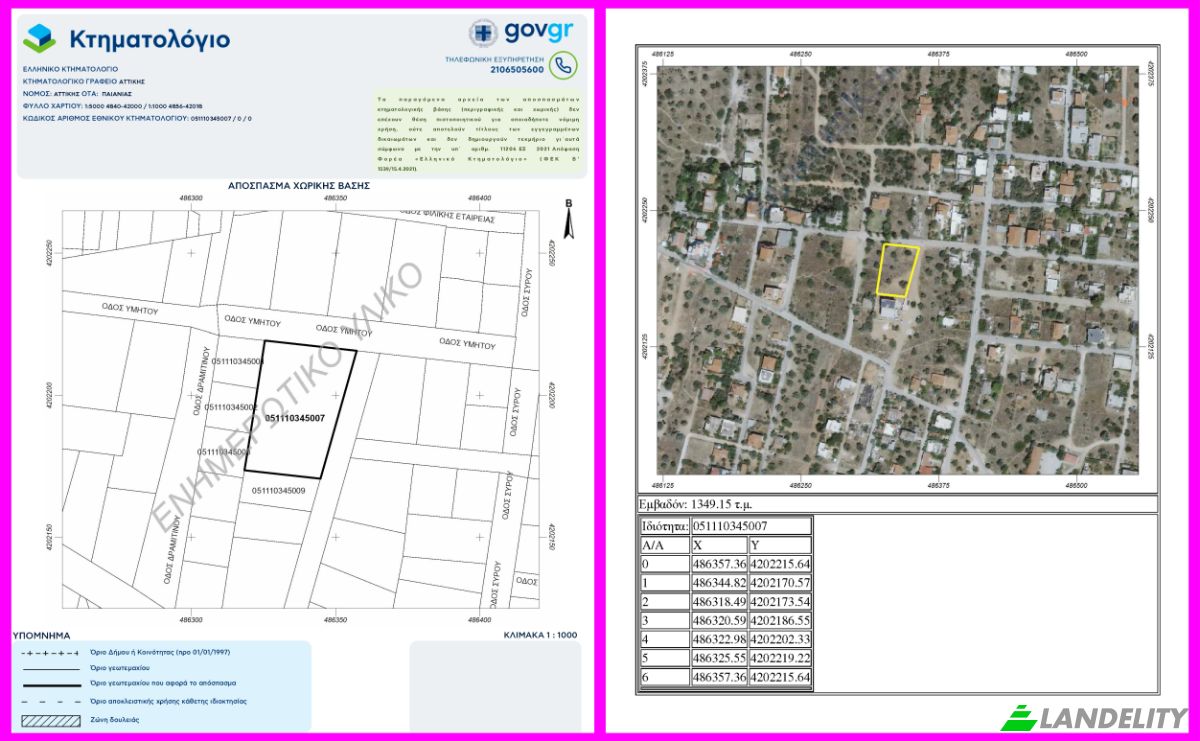The height and width of the screenshot is (741, 1200).
Task: Click the Ιδιότητα label cell
Action: (665, 526)
